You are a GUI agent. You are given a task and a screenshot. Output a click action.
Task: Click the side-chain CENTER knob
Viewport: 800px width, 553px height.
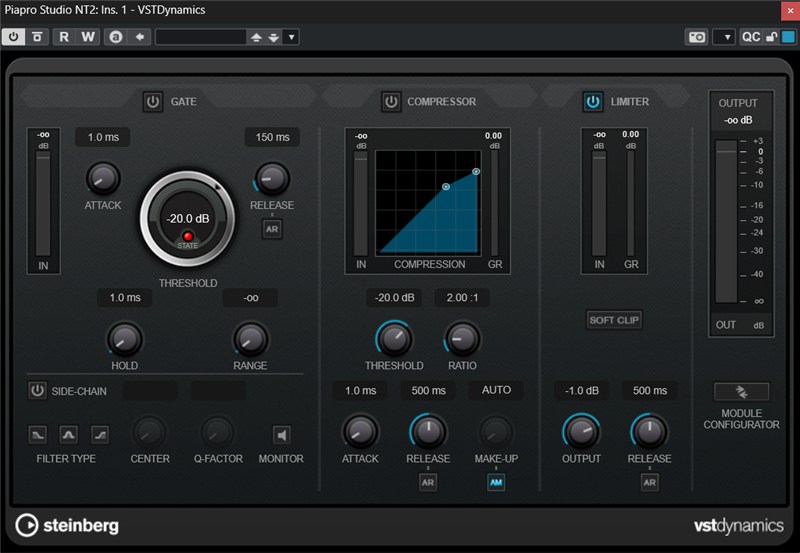[x=149, y=433]
